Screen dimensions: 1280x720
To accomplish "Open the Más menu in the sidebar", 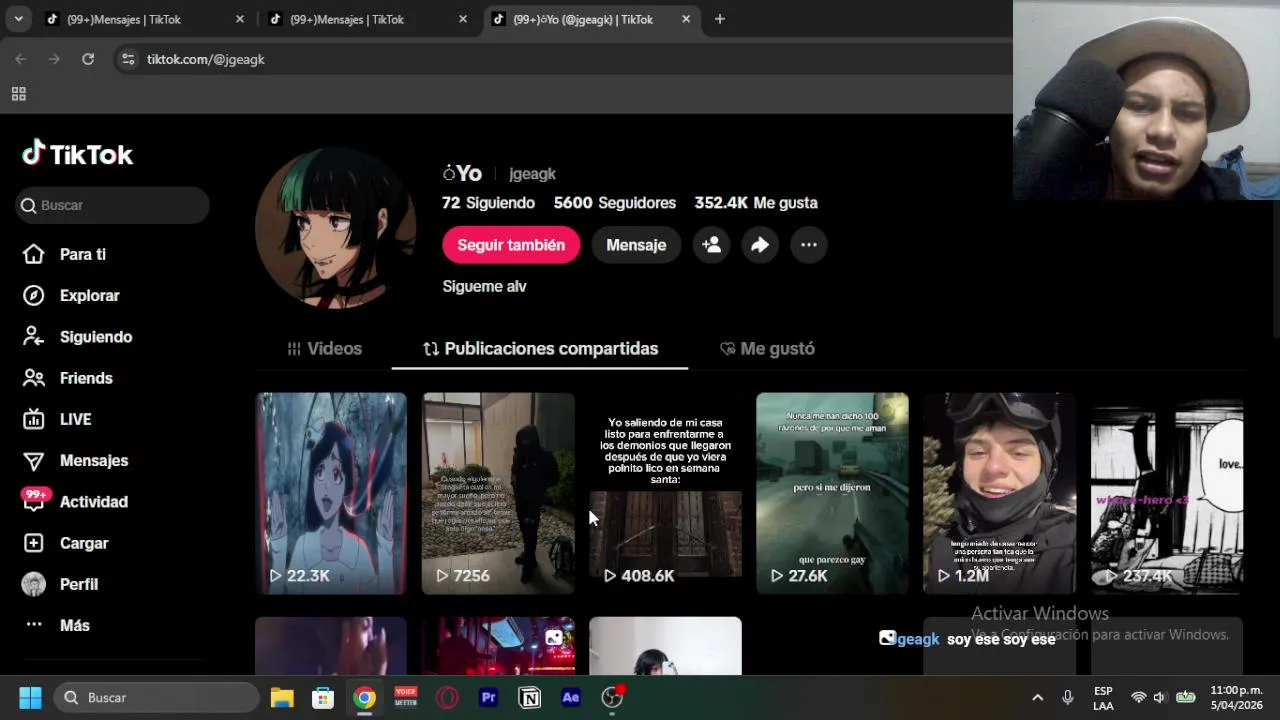I will (x=56, y=625).
